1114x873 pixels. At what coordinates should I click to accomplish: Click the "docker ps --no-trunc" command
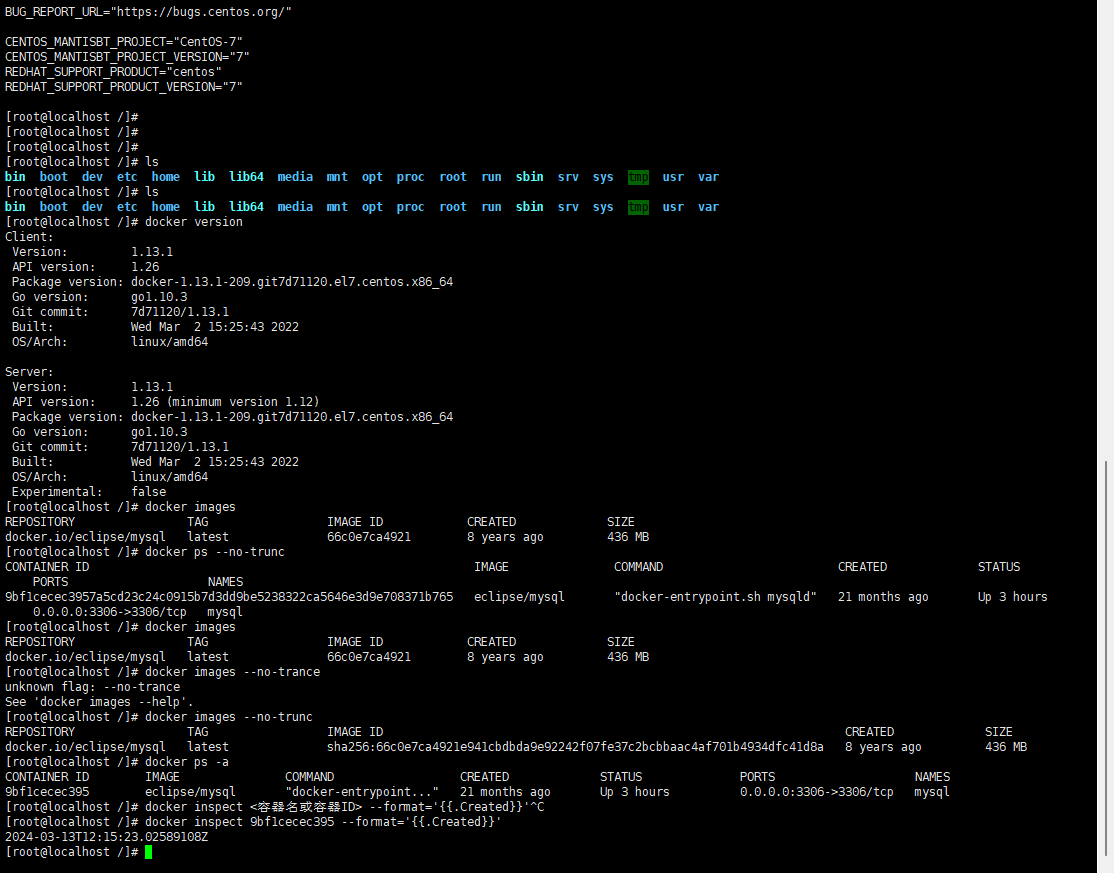point(215,552)
